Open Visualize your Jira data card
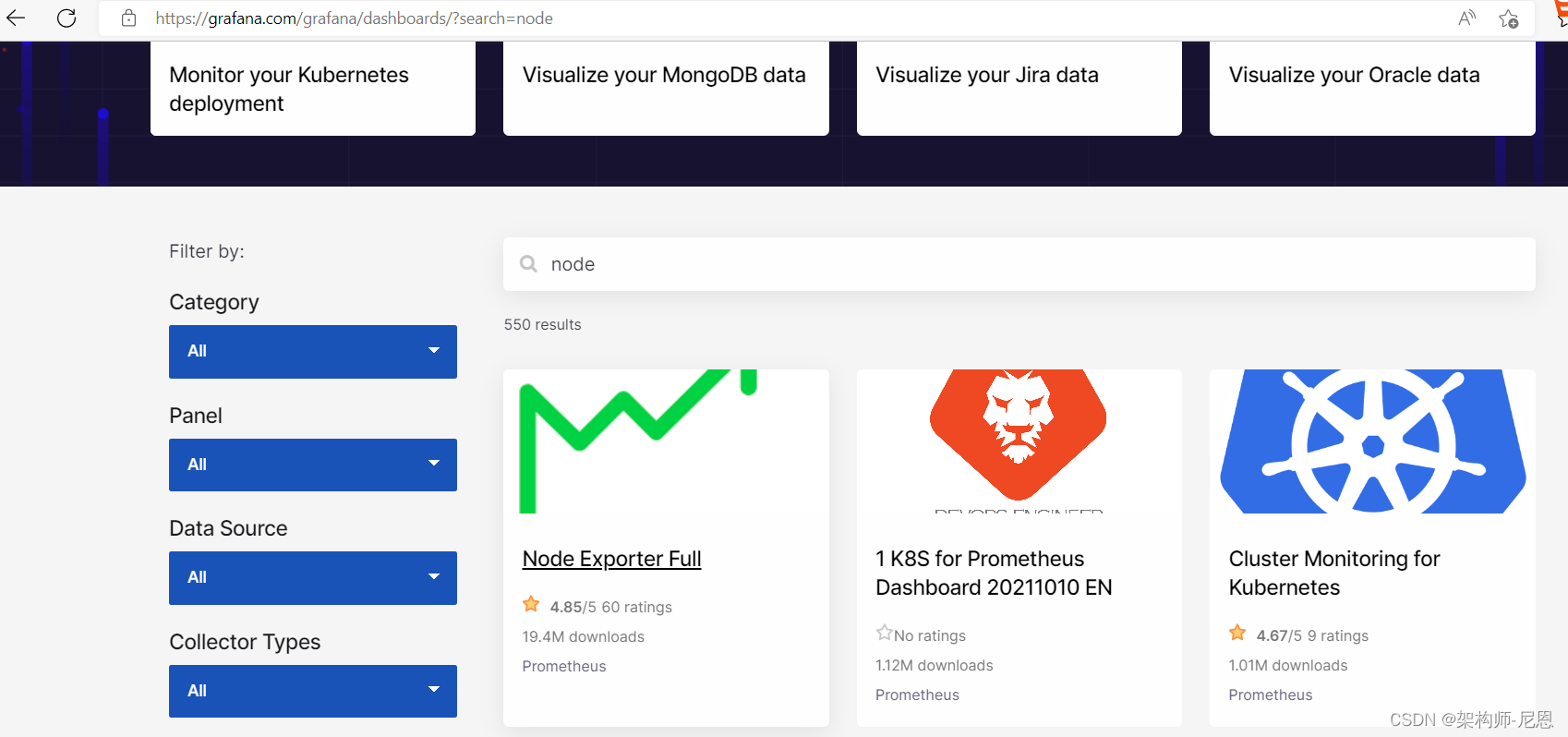Screen dimensions: 1568x737 (1019, 89)
